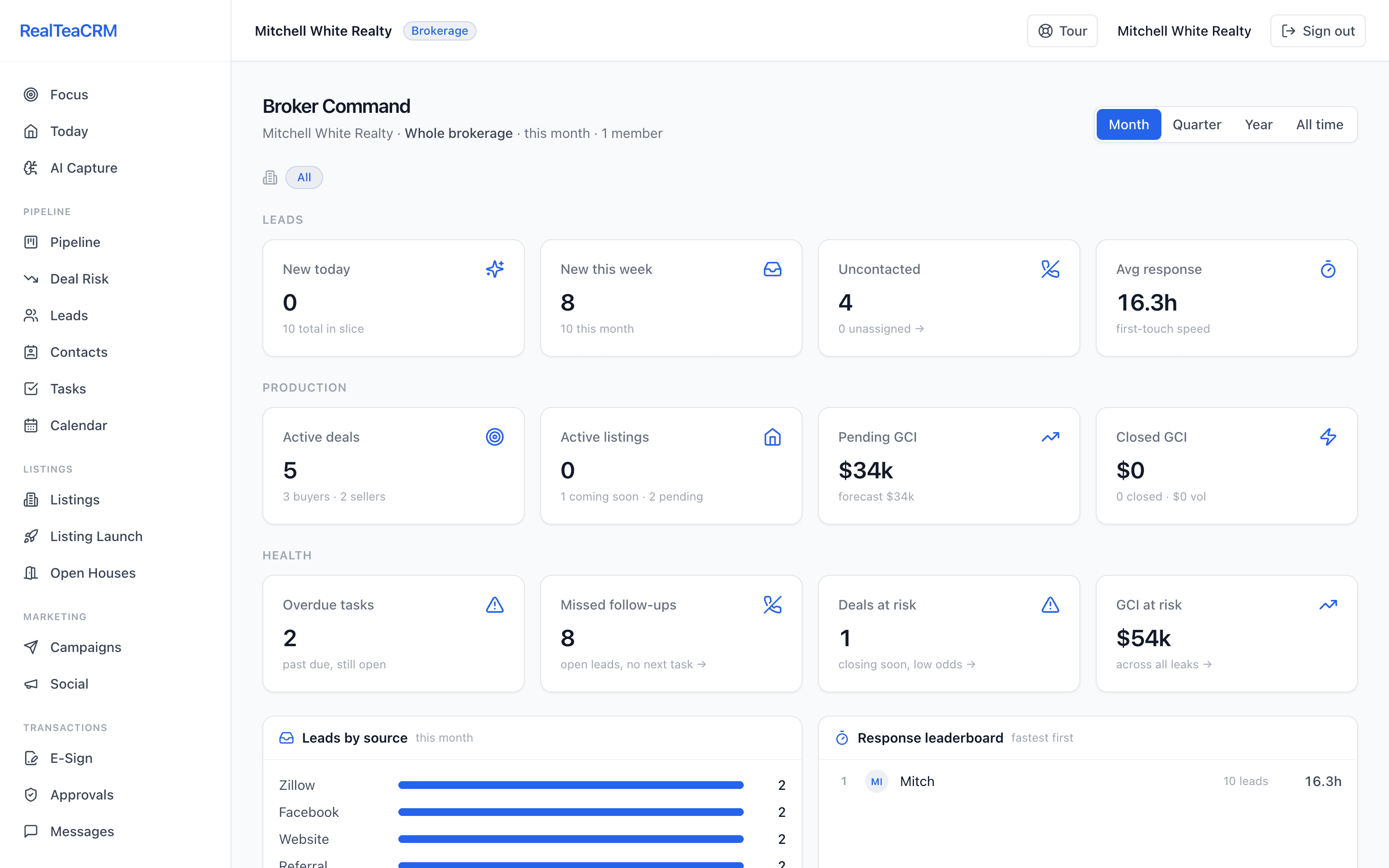The image size is (1389, 868).
Task: Click Mitchell White Realty account name top right
Action: (x=1184, y=31)
